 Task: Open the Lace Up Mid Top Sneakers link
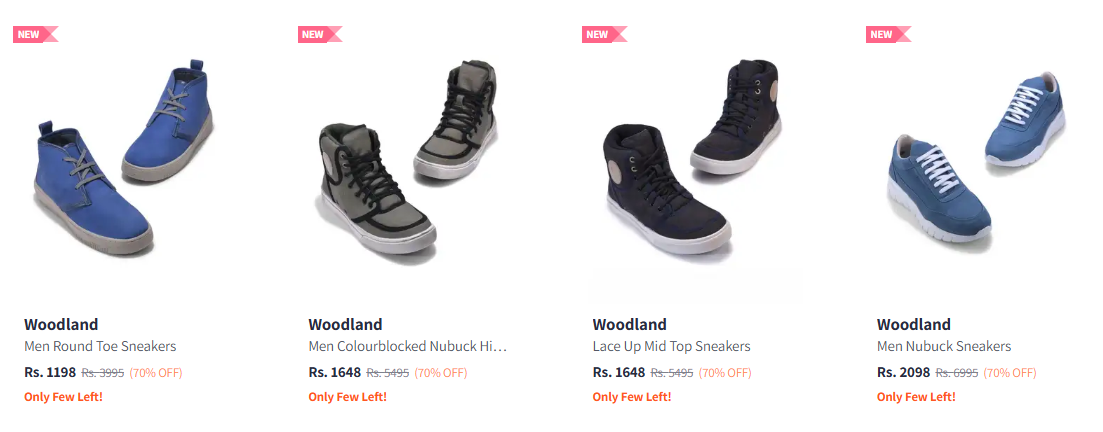point(671,346)
